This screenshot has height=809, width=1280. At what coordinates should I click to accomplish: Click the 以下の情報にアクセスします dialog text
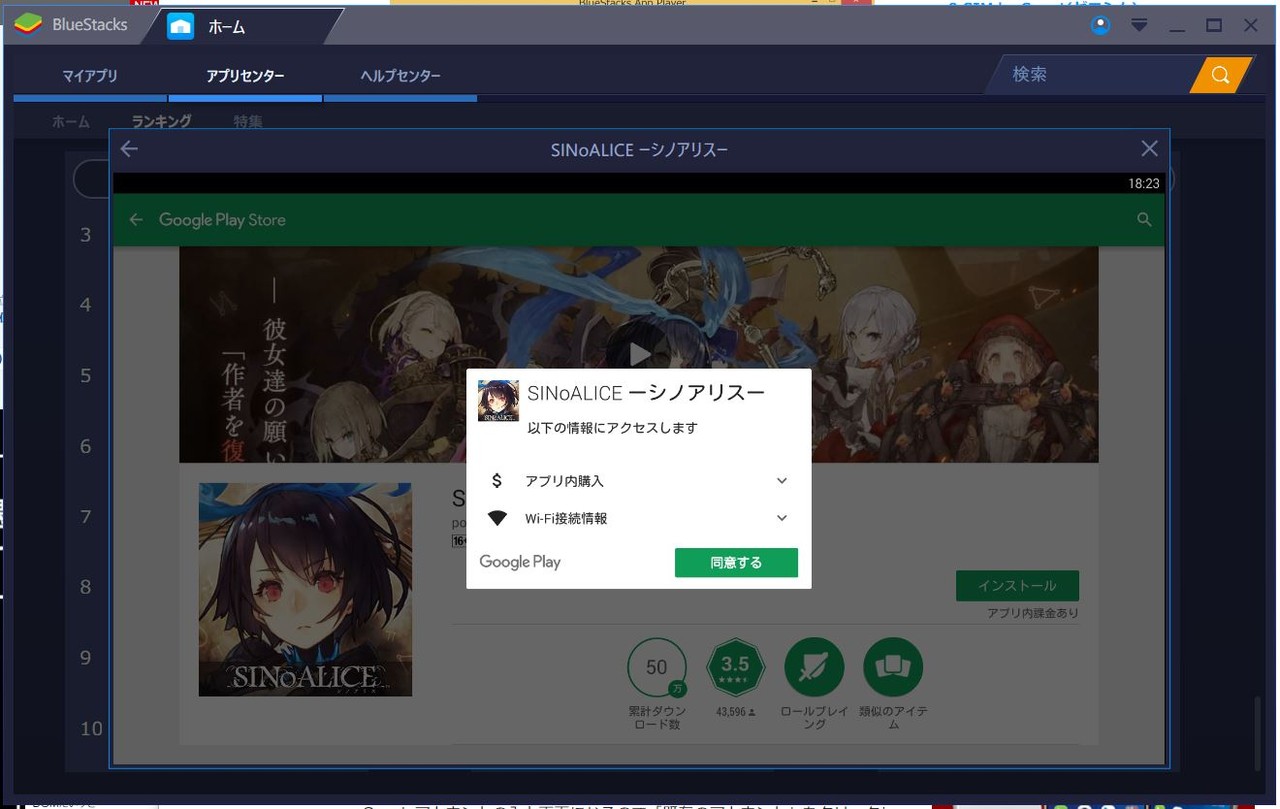pyautogui.click(x=613, y=428)
